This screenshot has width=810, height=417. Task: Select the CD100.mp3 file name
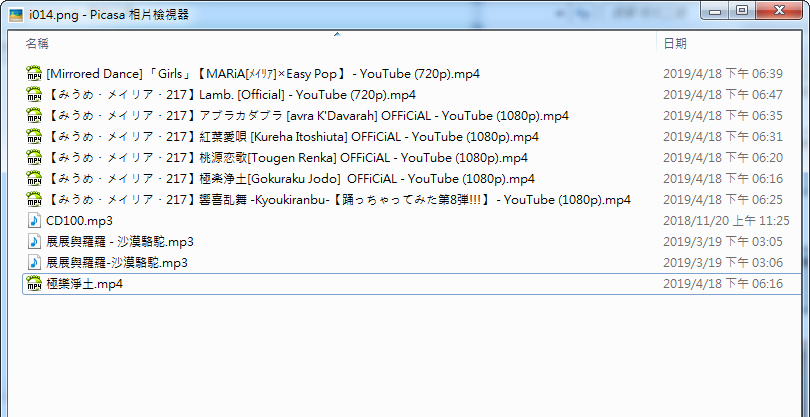click(x=80, y=221)
